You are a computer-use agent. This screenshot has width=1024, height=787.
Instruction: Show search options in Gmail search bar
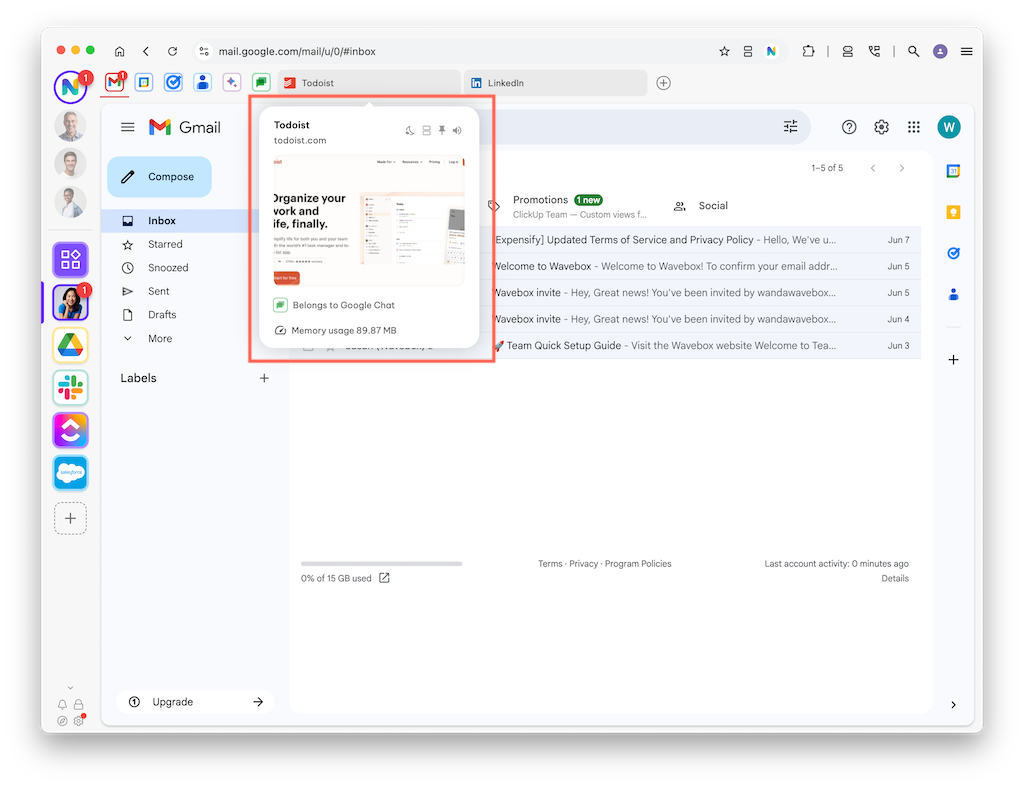(x=791, y=127)
